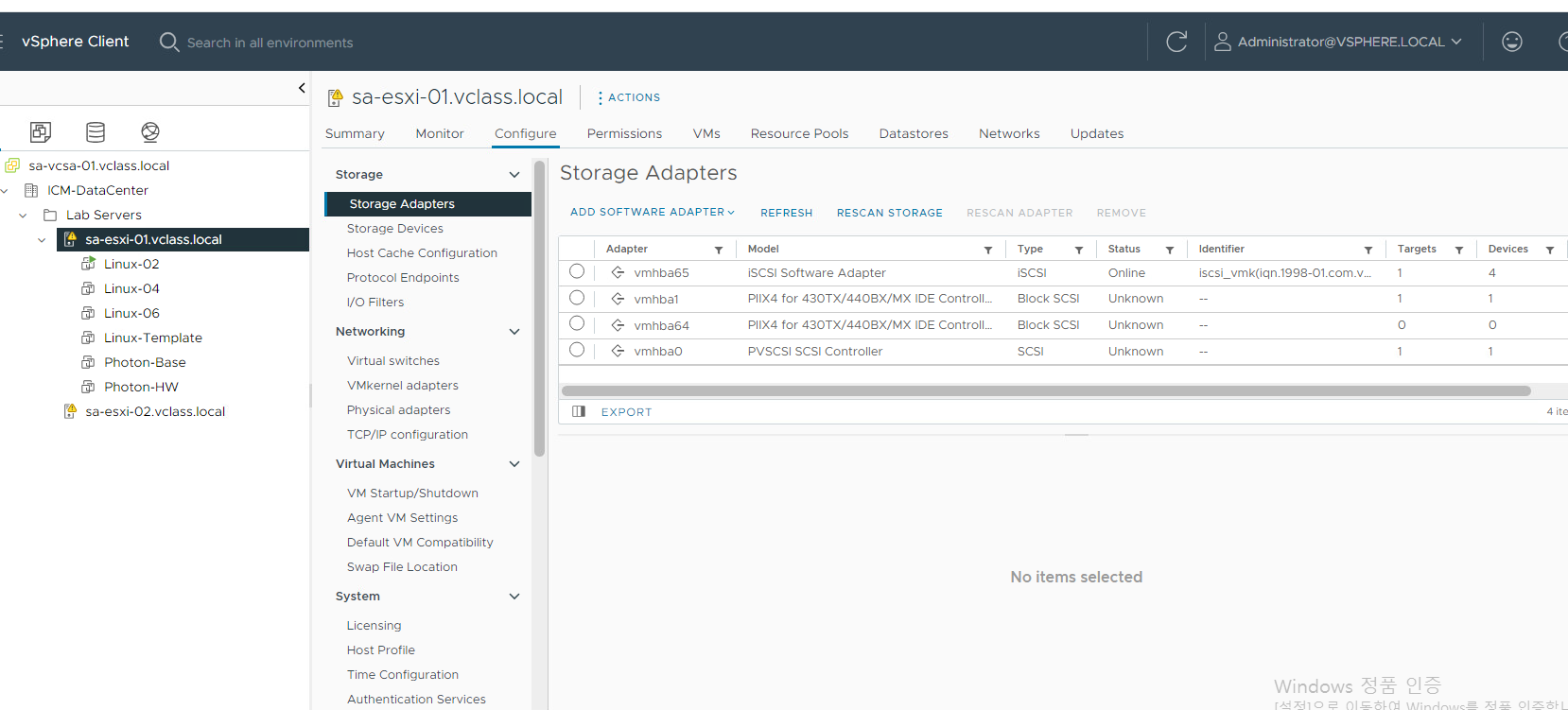The height and width of the screenshot is (710, 1568).
Task: Filter the Devices column
Action: pyautogui.click(x=1550, y=250)
